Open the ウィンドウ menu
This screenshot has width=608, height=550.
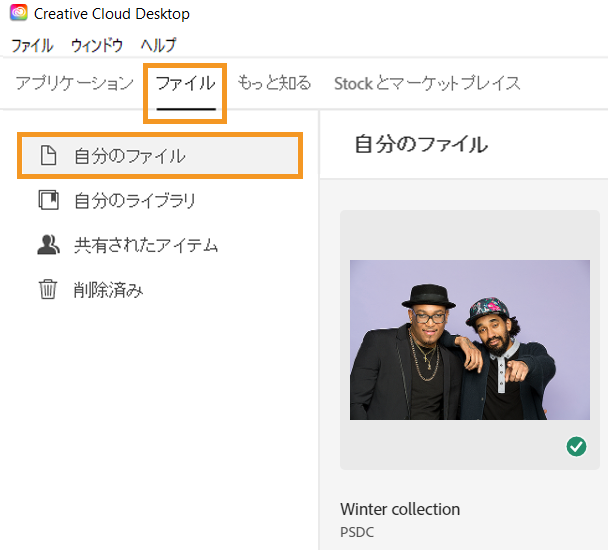tap(97, 45)
